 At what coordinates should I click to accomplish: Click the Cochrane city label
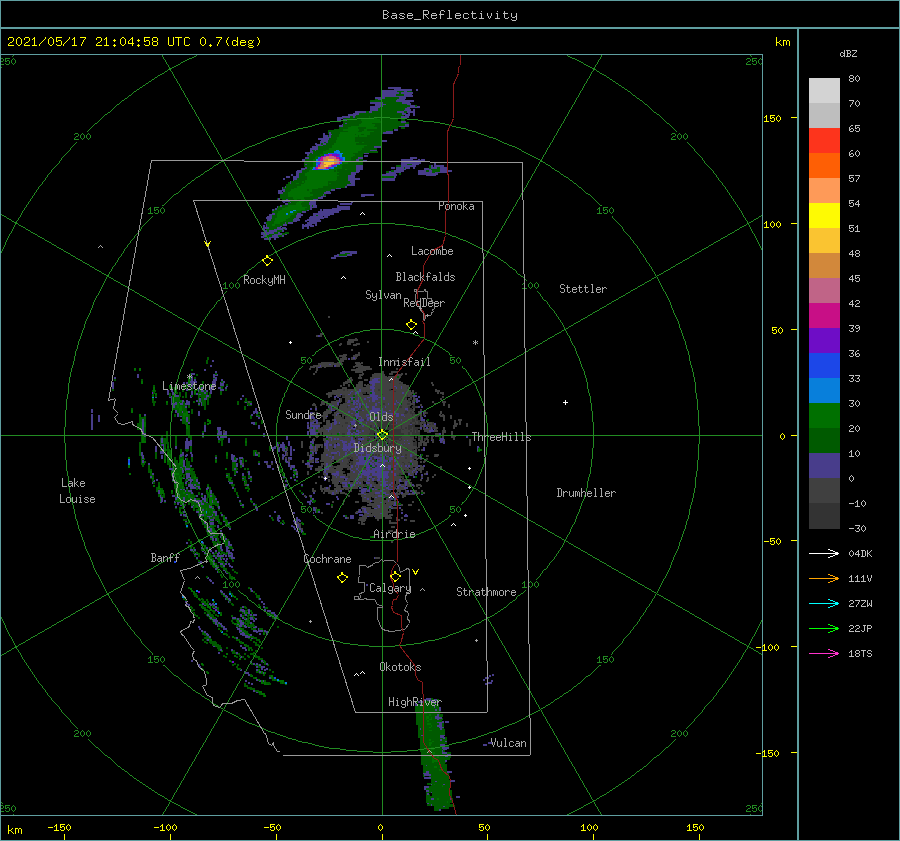point(327,559)
